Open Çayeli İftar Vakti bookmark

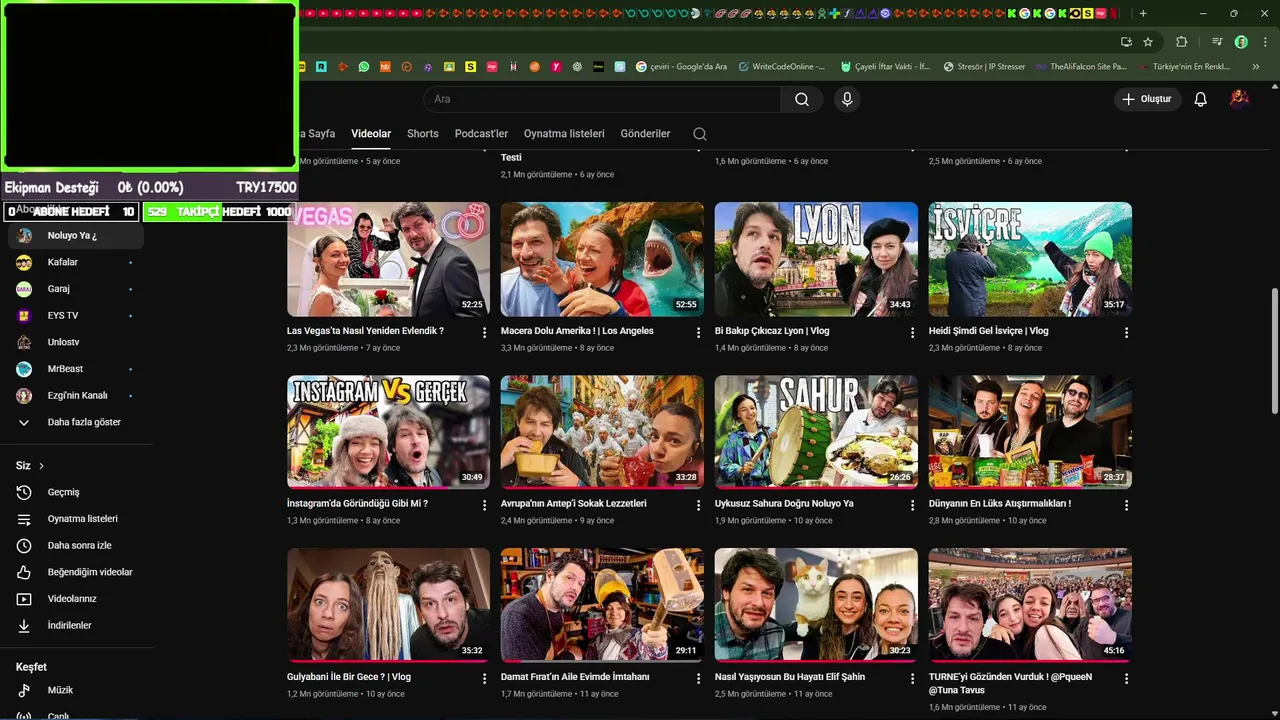tap(884, 67)
